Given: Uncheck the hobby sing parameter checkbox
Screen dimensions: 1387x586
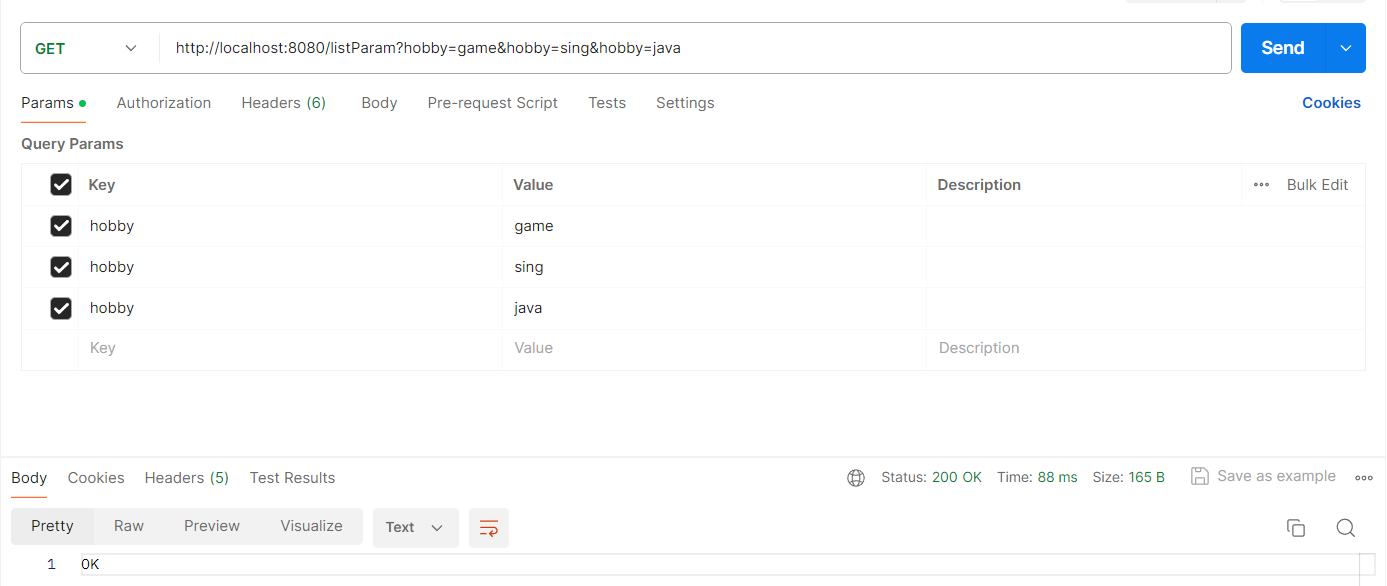Looking at the screenshot, I should pos(61,267).
